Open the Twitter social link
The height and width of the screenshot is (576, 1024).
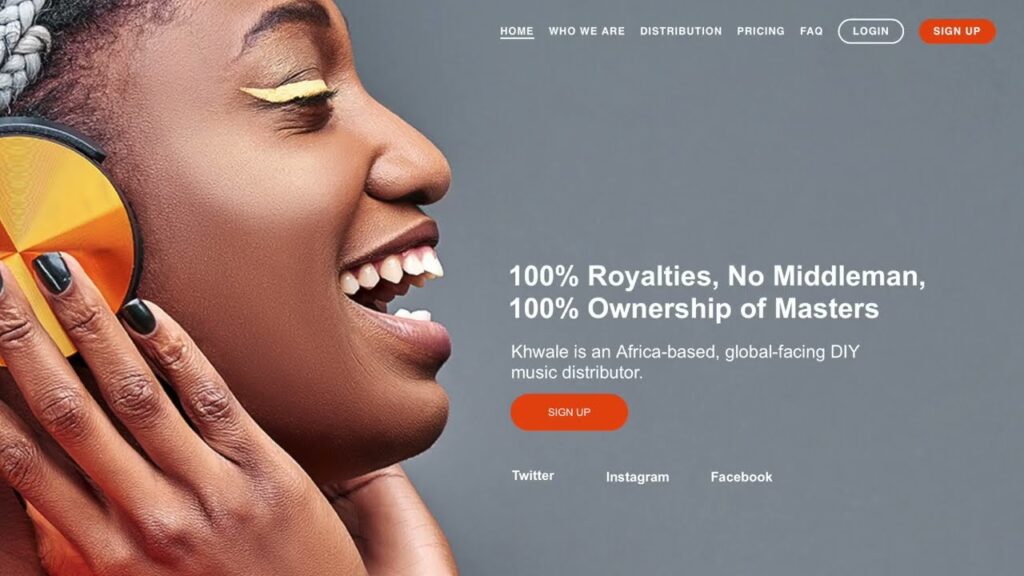coord(533,475)
